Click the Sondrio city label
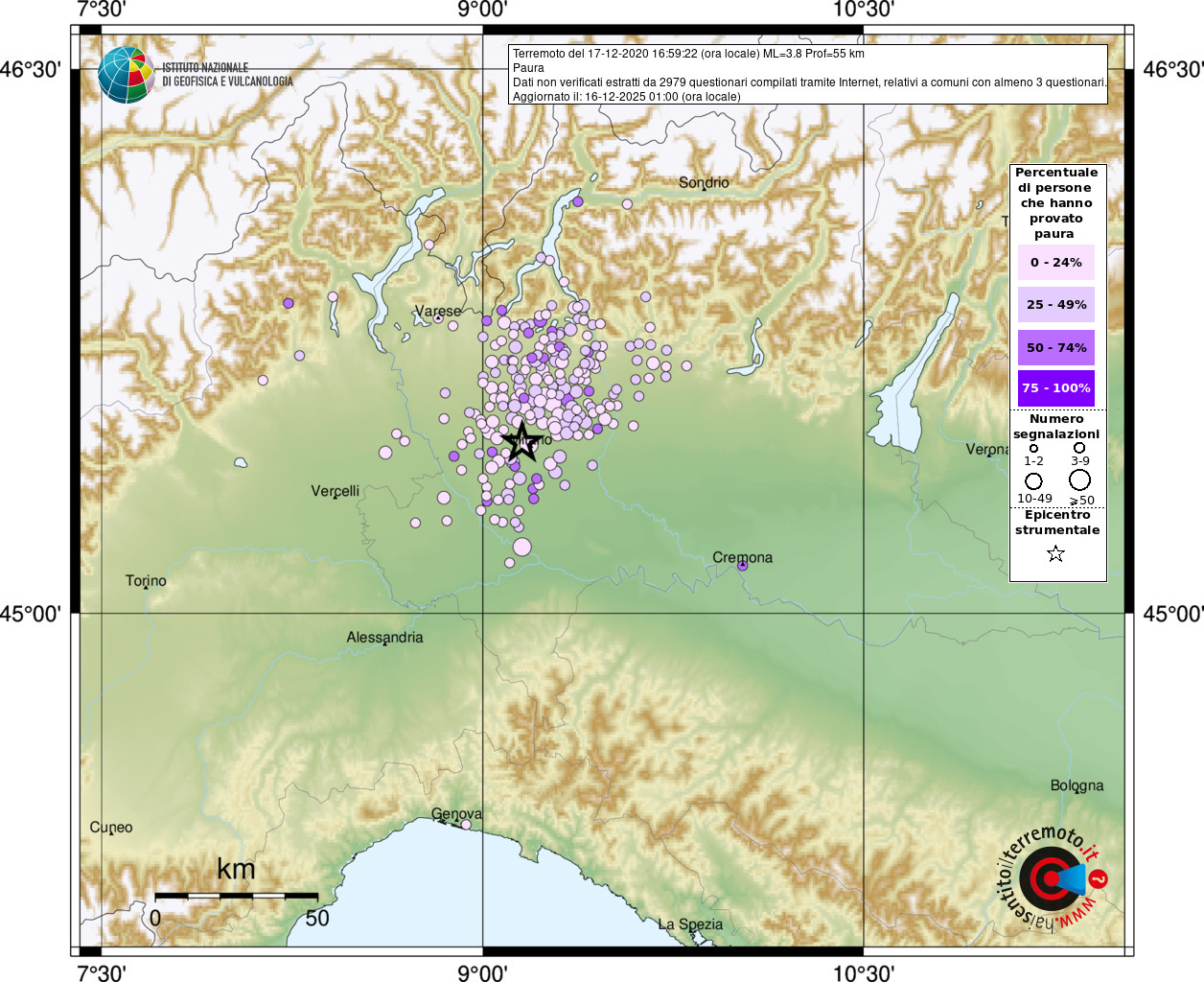This screenshot has width=1204, height=982. click(x=704, y=182)
